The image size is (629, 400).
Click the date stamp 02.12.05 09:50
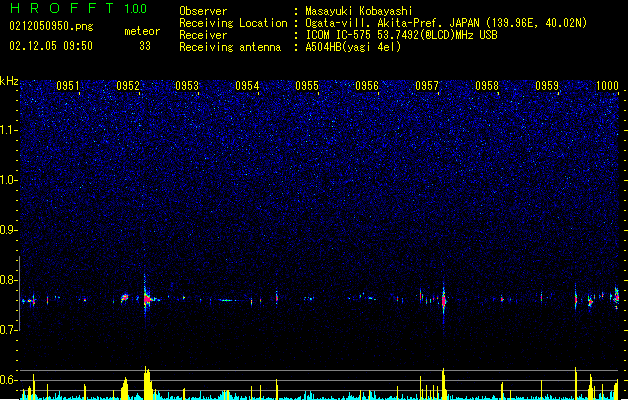pos(51,46)
